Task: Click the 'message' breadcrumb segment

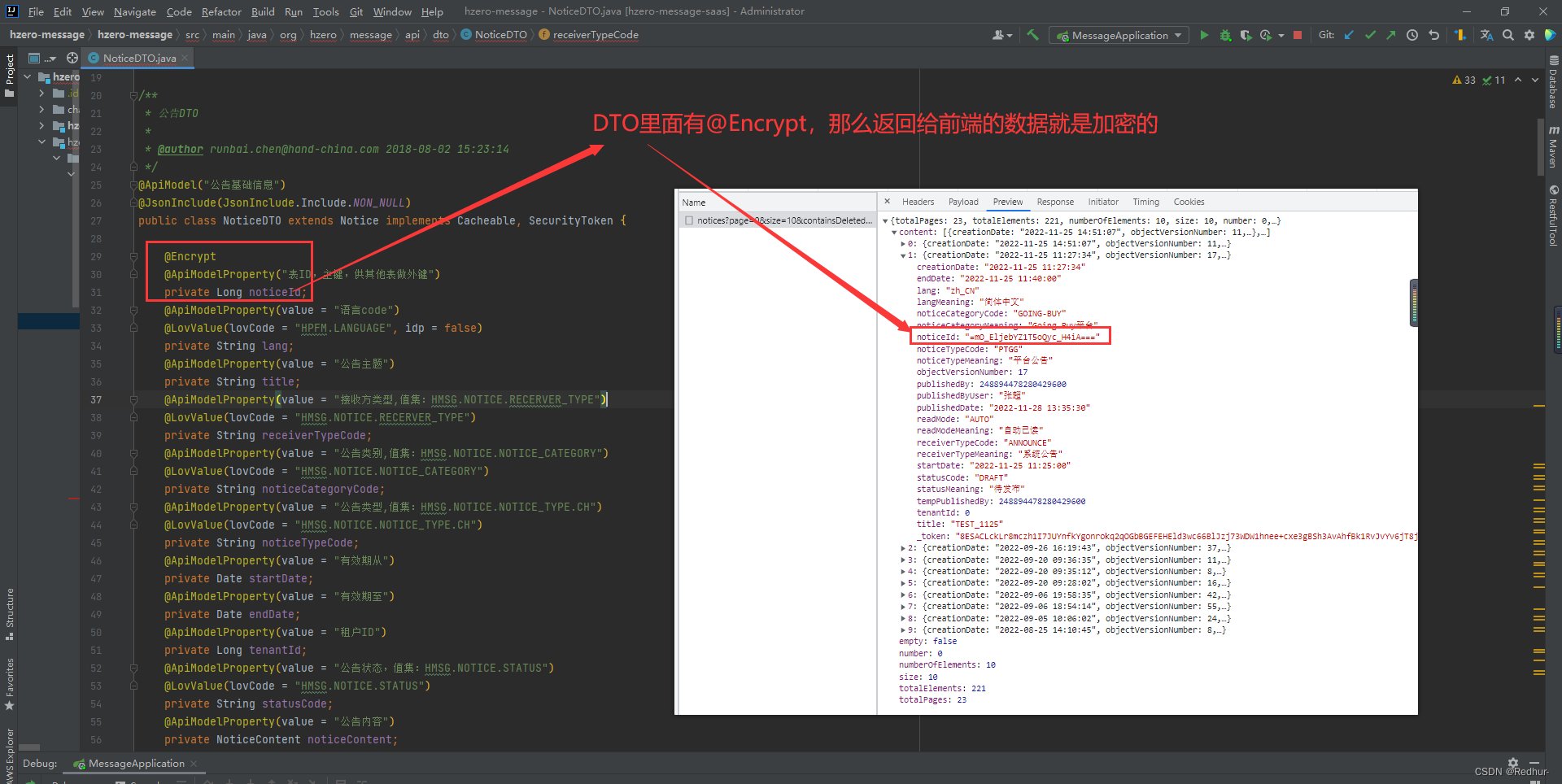Action: pos(370,35)
